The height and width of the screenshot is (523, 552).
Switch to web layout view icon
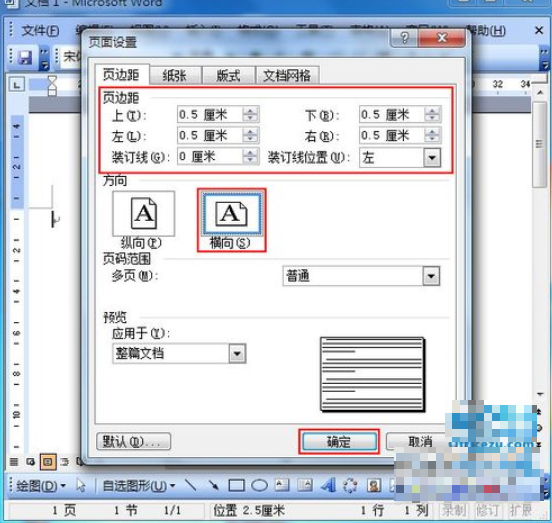click(30, 462)
